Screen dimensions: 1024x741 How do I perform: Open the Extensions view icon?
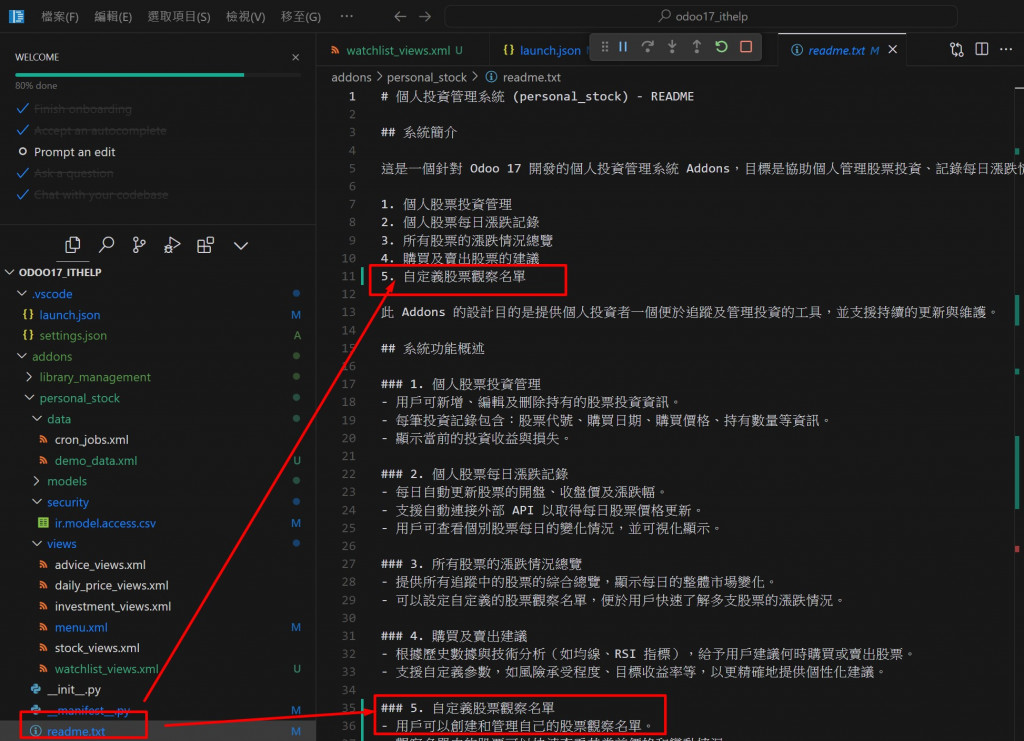(x=206, y=245)
